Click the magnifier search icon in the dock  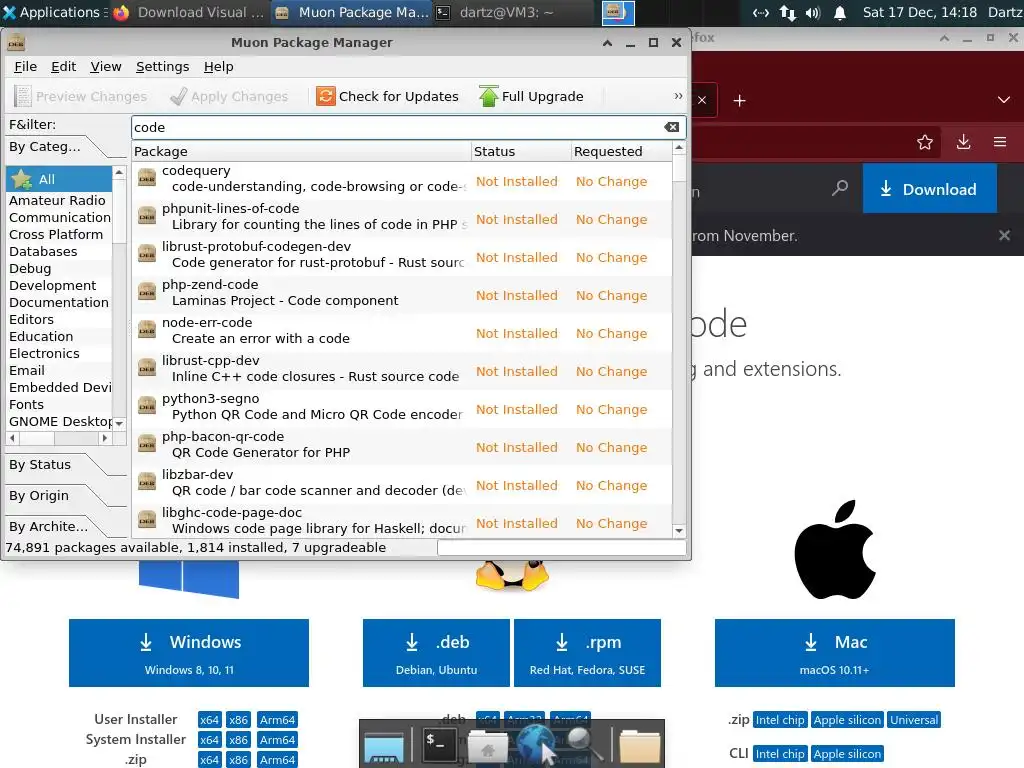coord(584,744)
